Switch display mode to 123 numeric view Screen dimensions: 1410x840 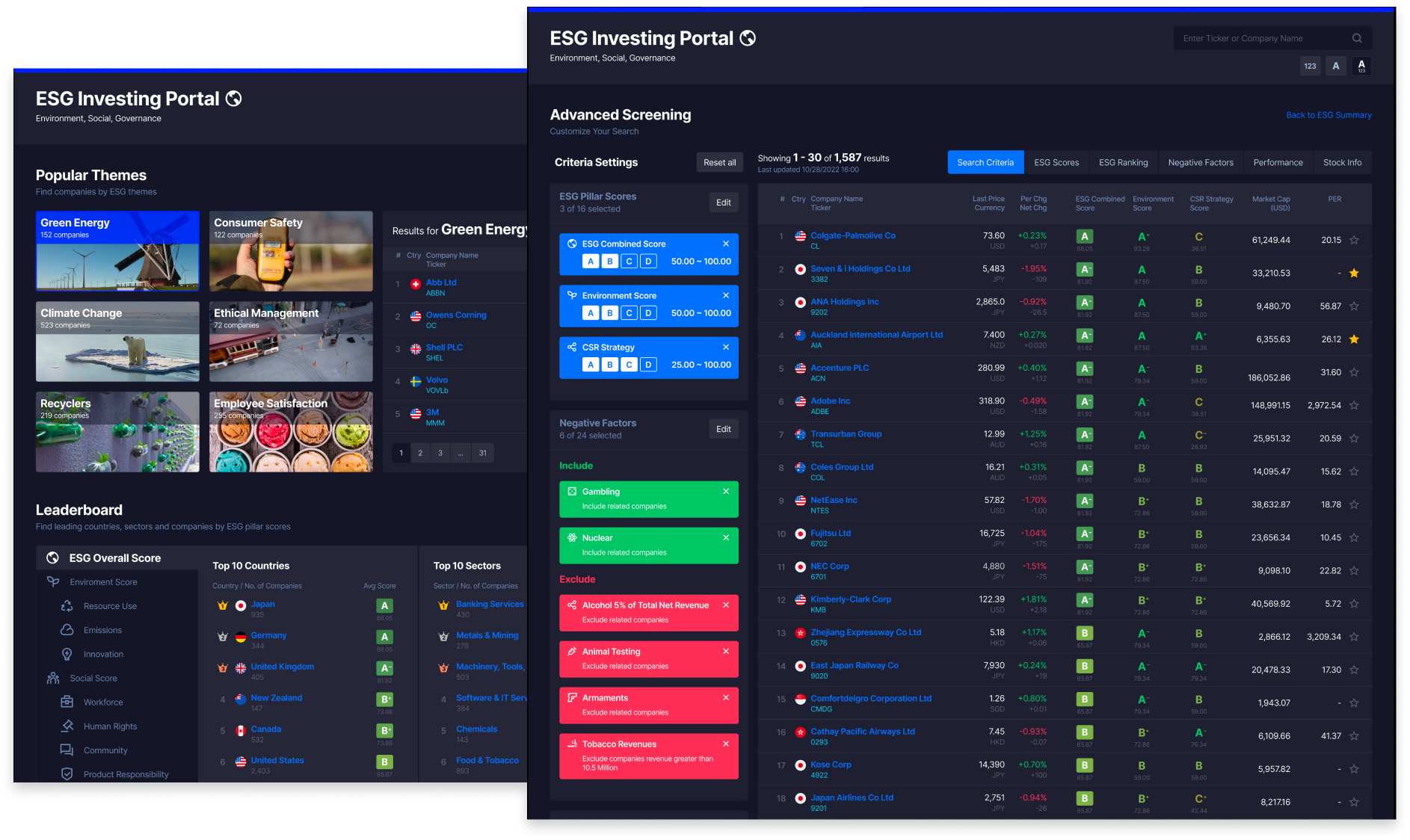coord(1310,66)
